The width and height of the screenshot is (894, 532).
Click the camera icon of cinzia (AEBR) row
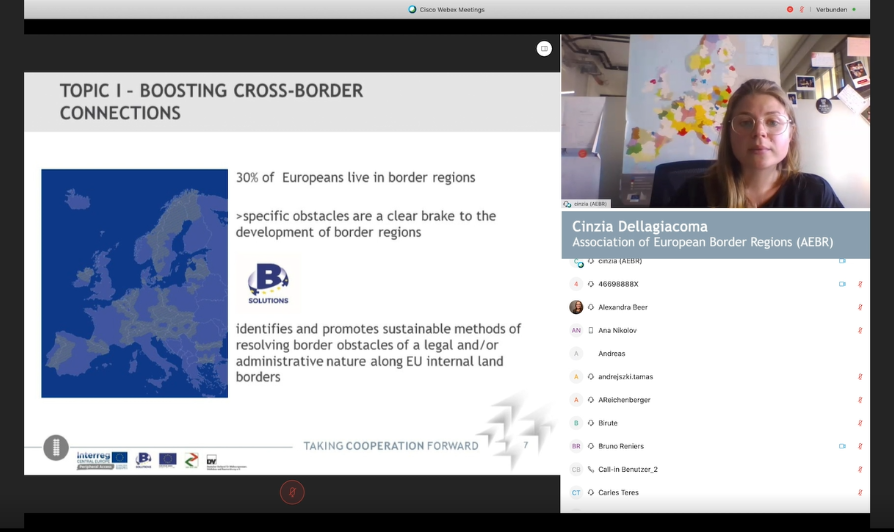(842, 261)
